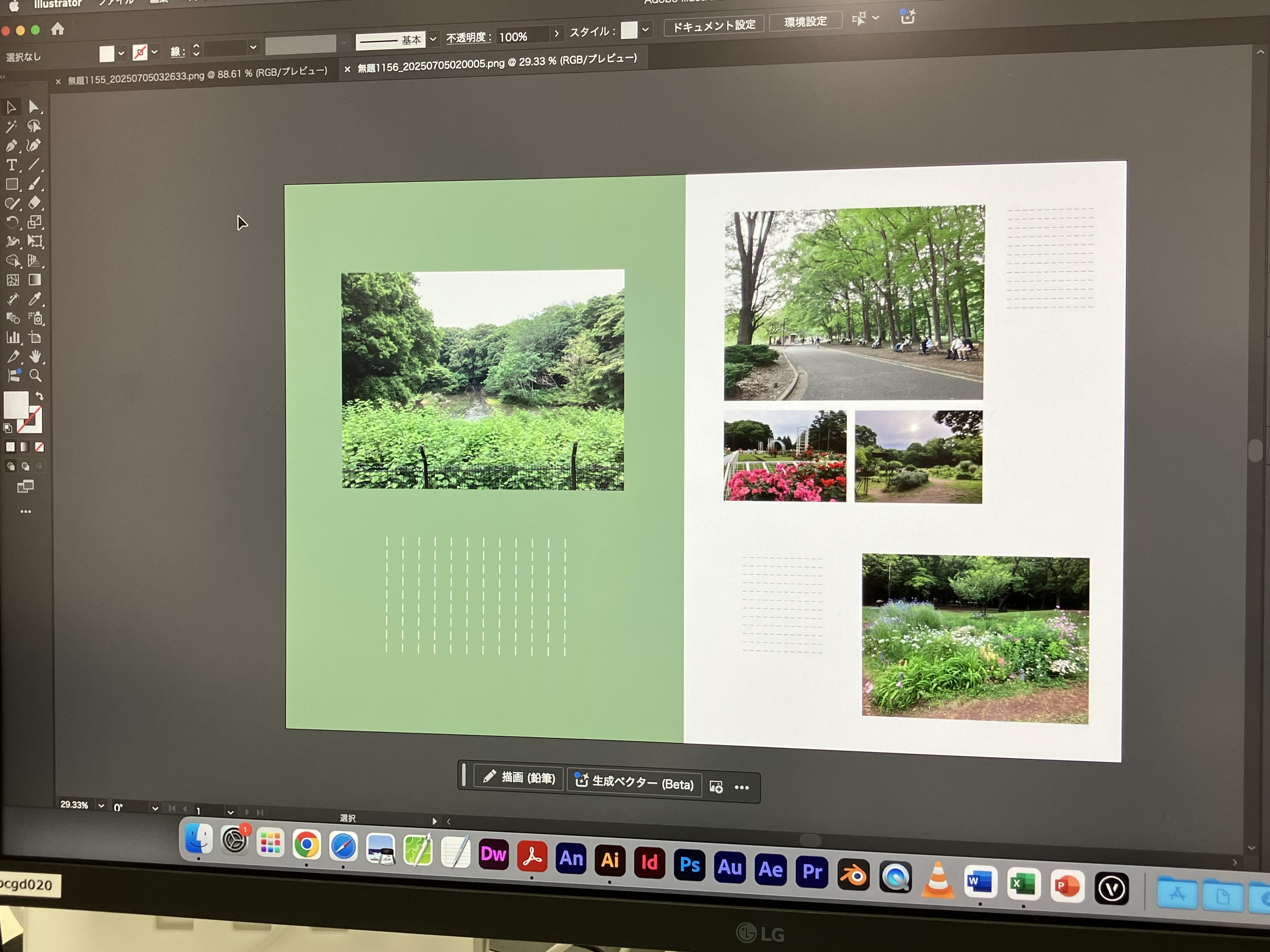Select the Pen tool

pos(11,146)
